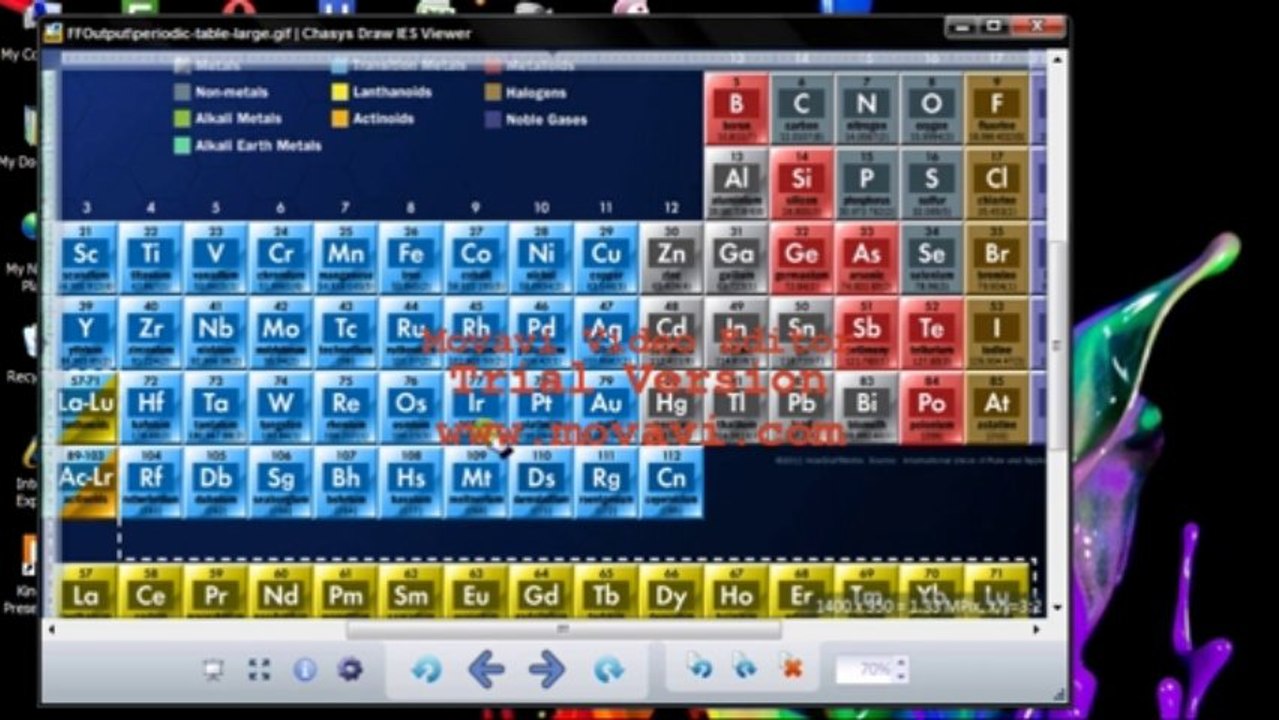Click the Germanium element tile Ge
This screenshot has height=720, width=1279.
(801, 258)
